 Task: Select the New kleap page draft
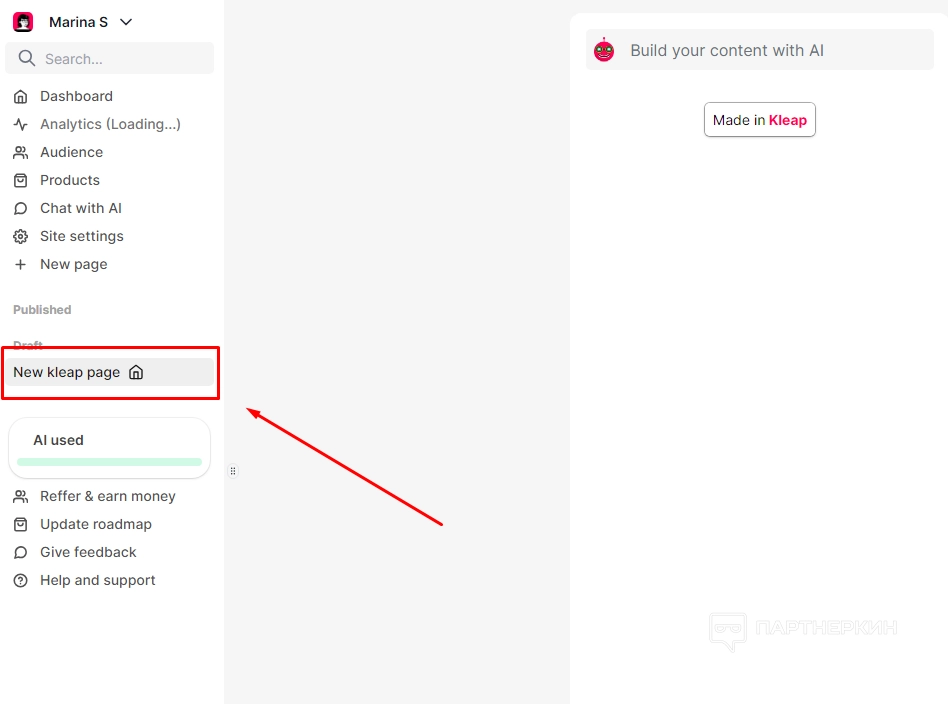(67, 372)
